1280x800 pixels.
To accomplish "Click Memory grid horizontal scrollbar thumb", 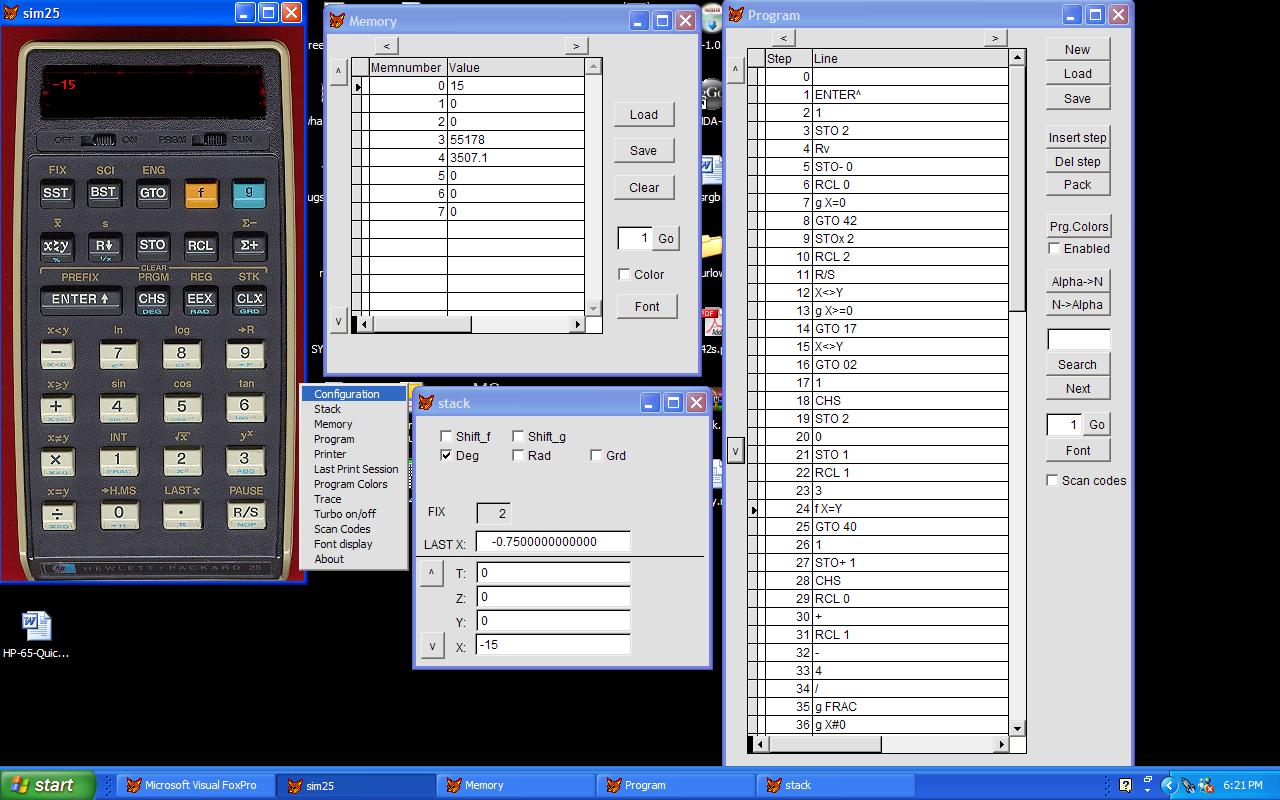I will pyautogui.click(x=421, y=324).
